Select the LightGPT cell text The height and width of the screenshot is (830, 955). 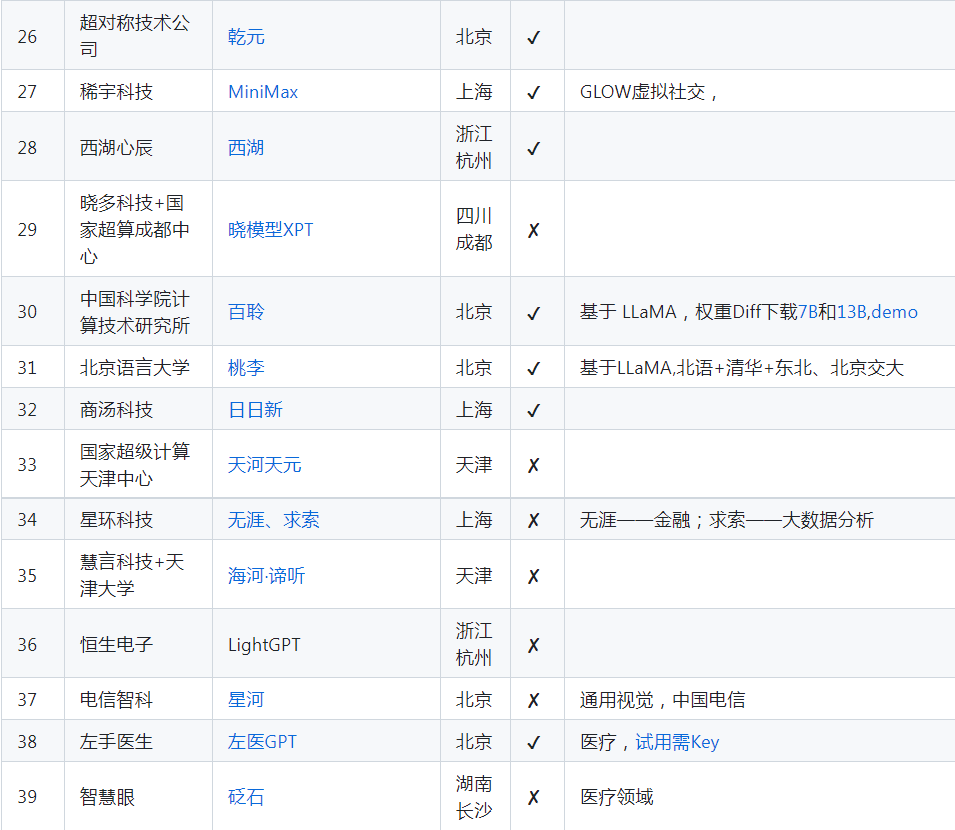(264, 645)
